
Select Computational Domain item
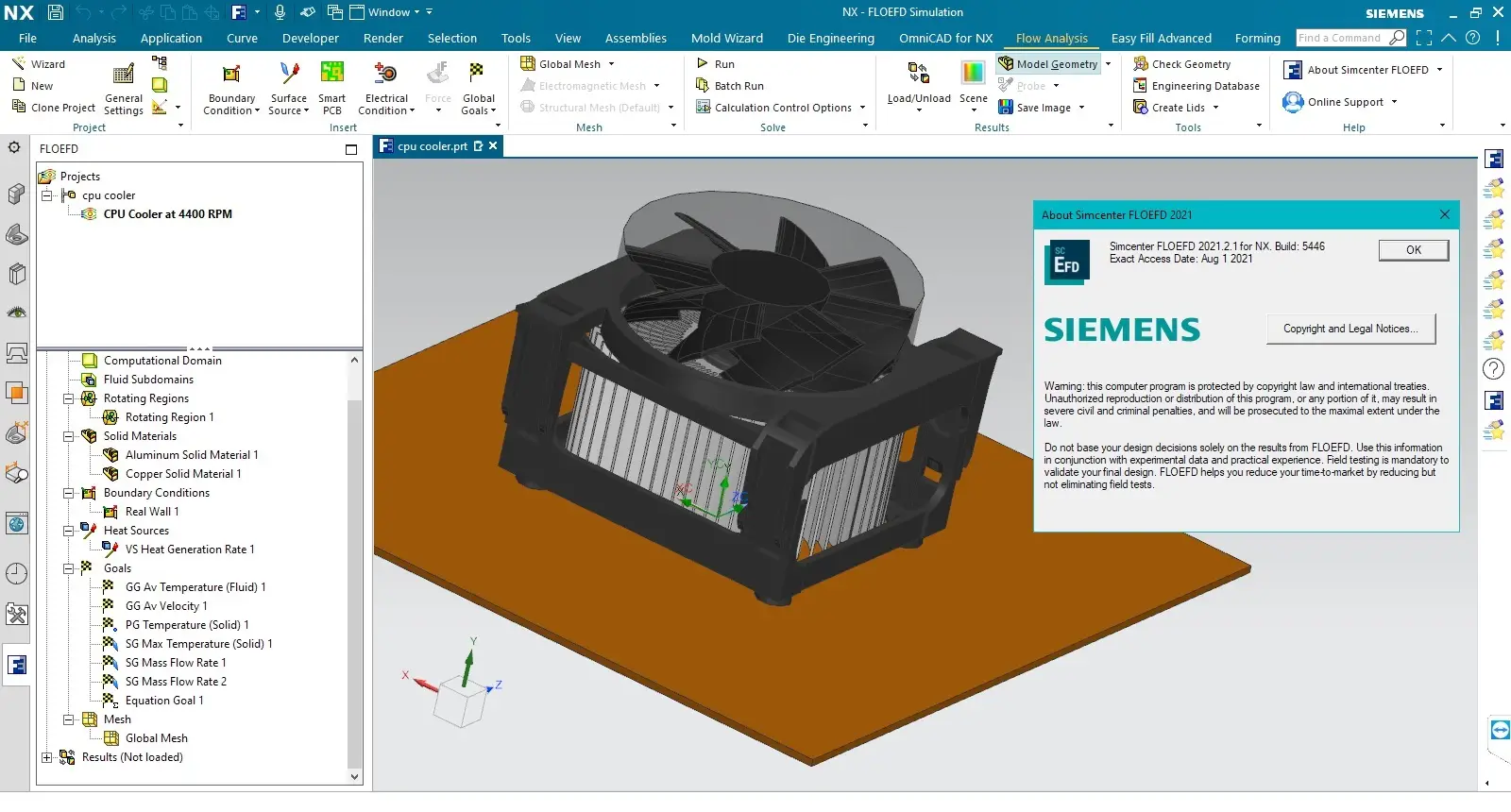(162, 361)
